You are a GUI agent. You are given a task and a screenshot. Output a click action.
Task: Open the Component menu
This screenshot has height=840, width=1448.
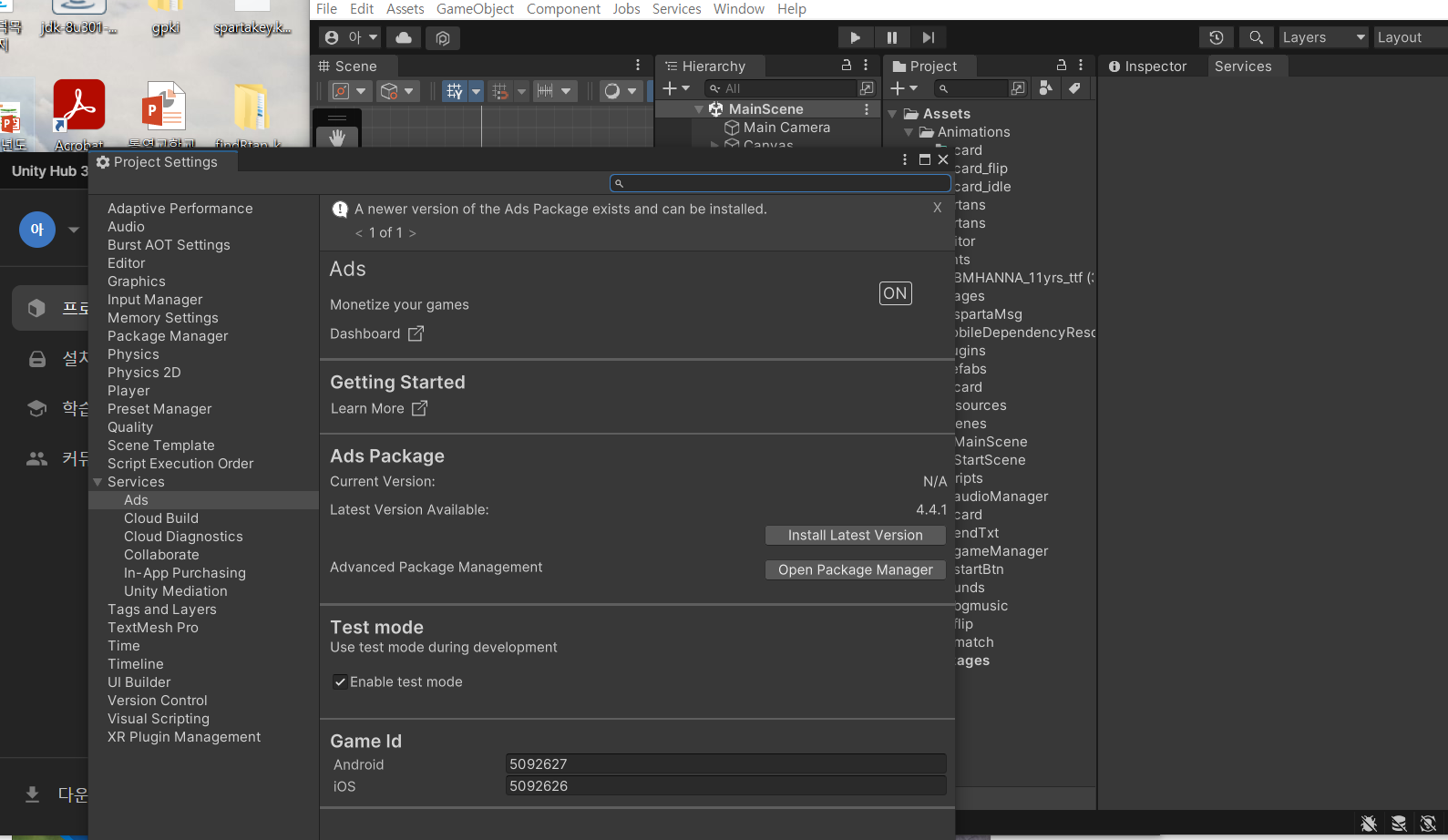(563, 9)
